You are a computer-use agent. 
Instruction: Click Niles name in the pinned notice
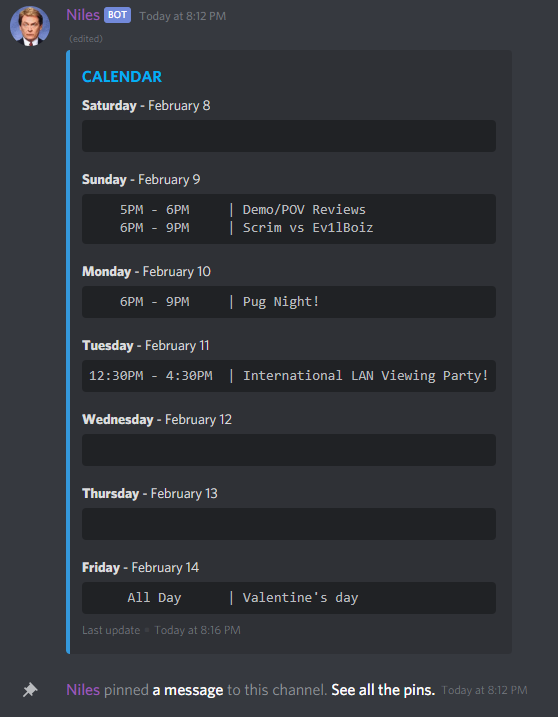(83, 690)
